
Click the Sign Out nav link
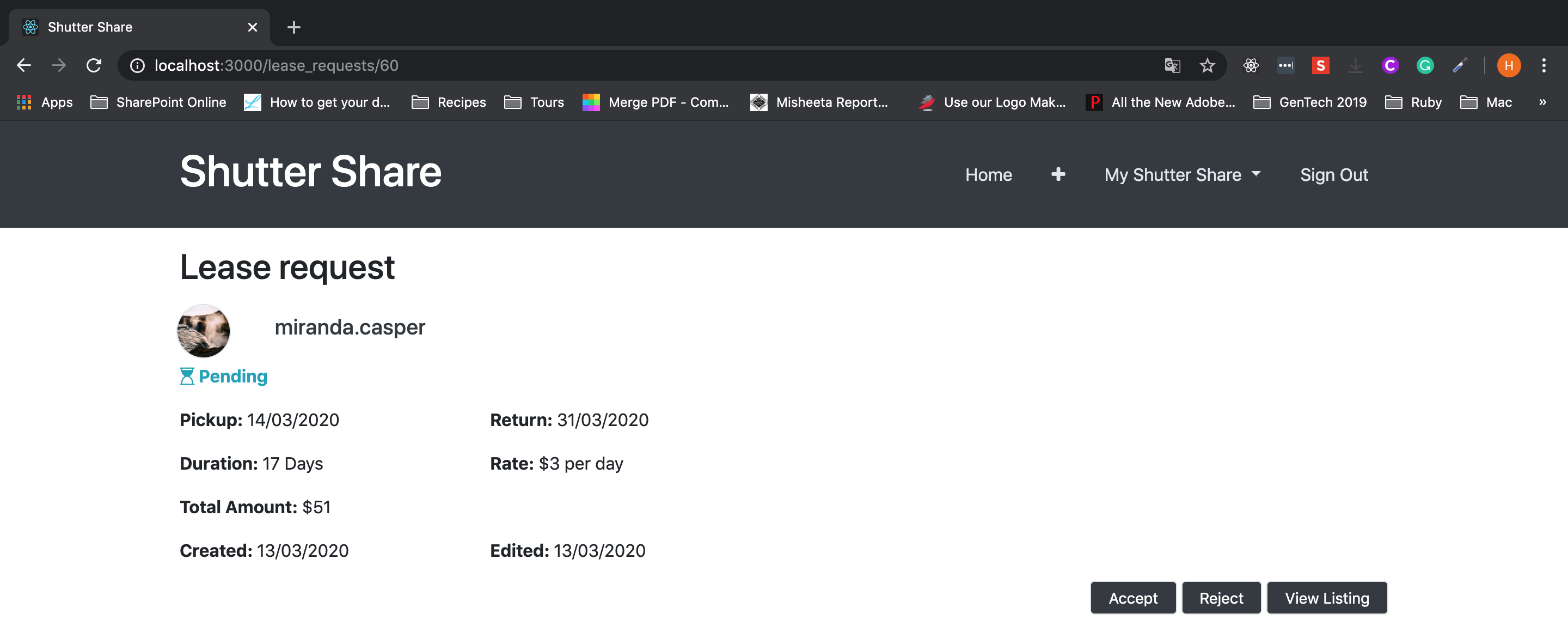[x=1334, y=175]
